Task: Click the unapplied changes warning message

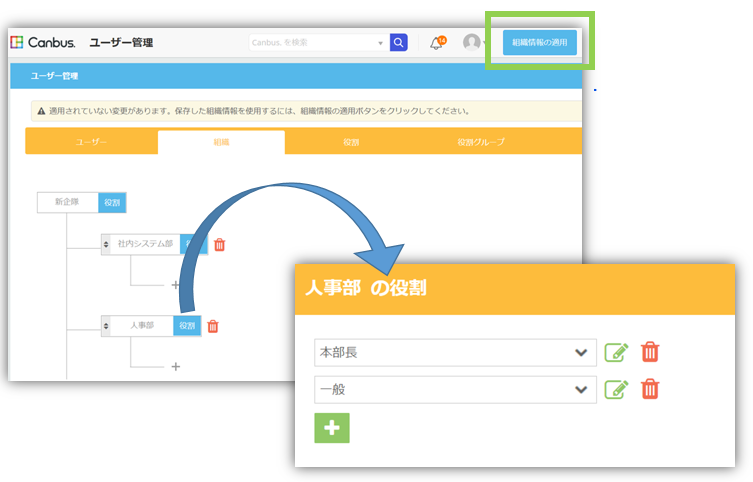Action: coord(306,111)
